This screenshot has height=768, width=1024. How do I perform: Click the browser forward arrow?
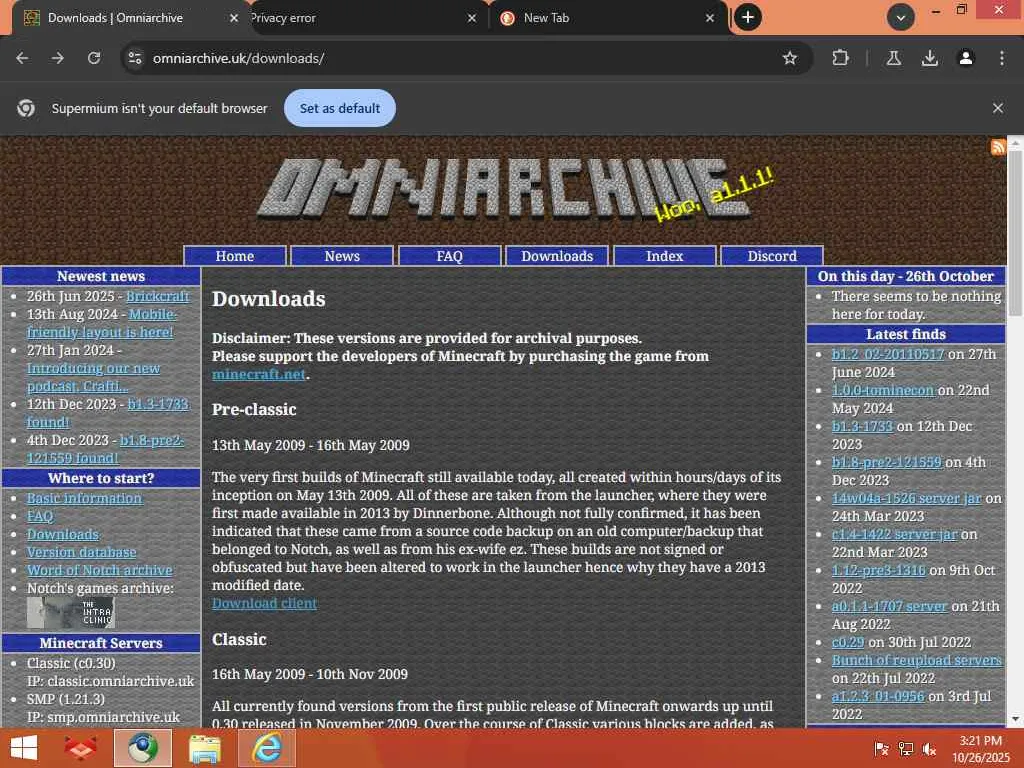click(58, 58)
